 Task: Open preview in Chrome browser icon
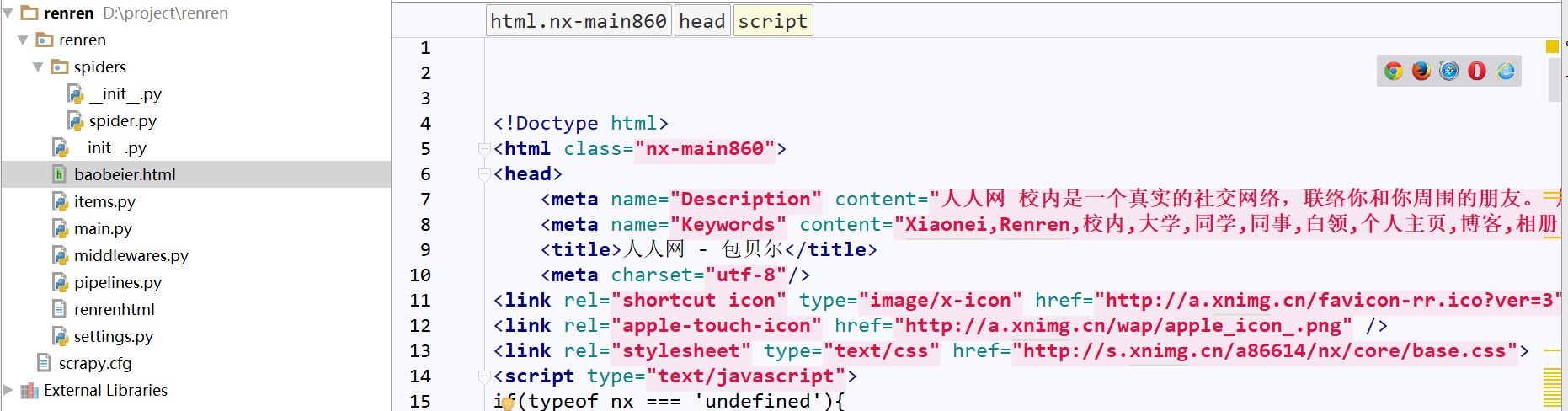pyautogui.click(x=1394, y=71)
